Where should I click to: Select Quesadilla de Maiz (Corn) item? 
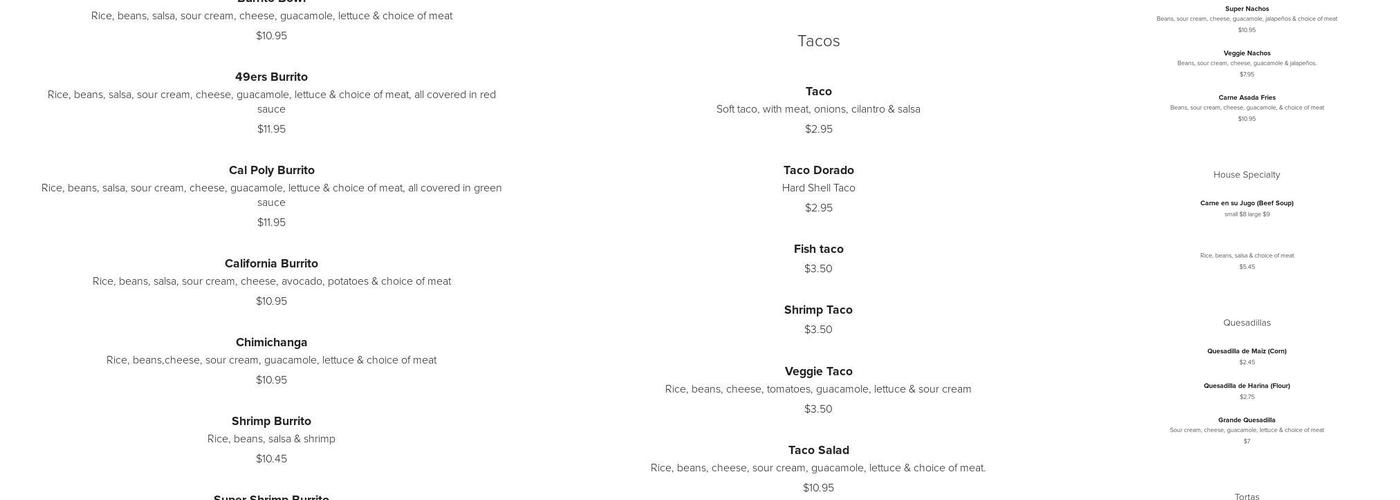click(1246, 351)
